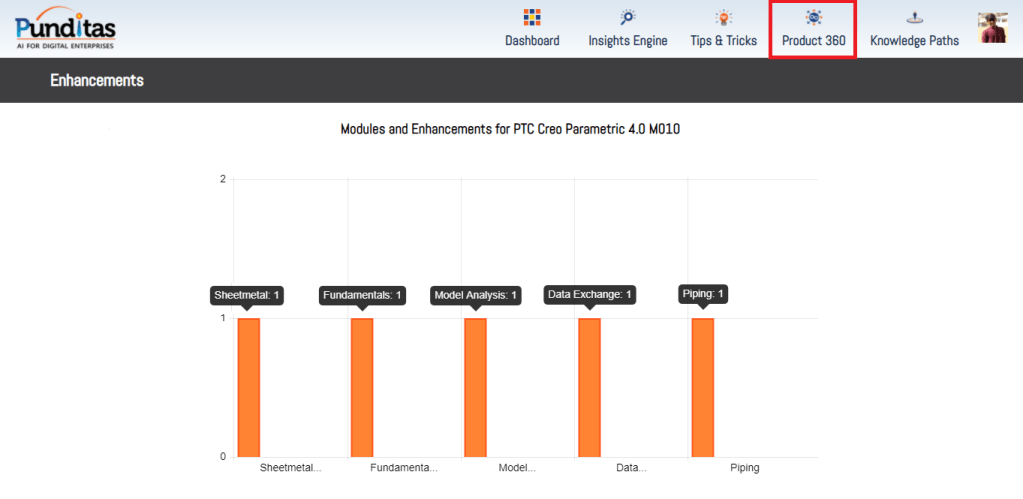
Task: Click the Dashboard grid icon
Action: [532, 17]
